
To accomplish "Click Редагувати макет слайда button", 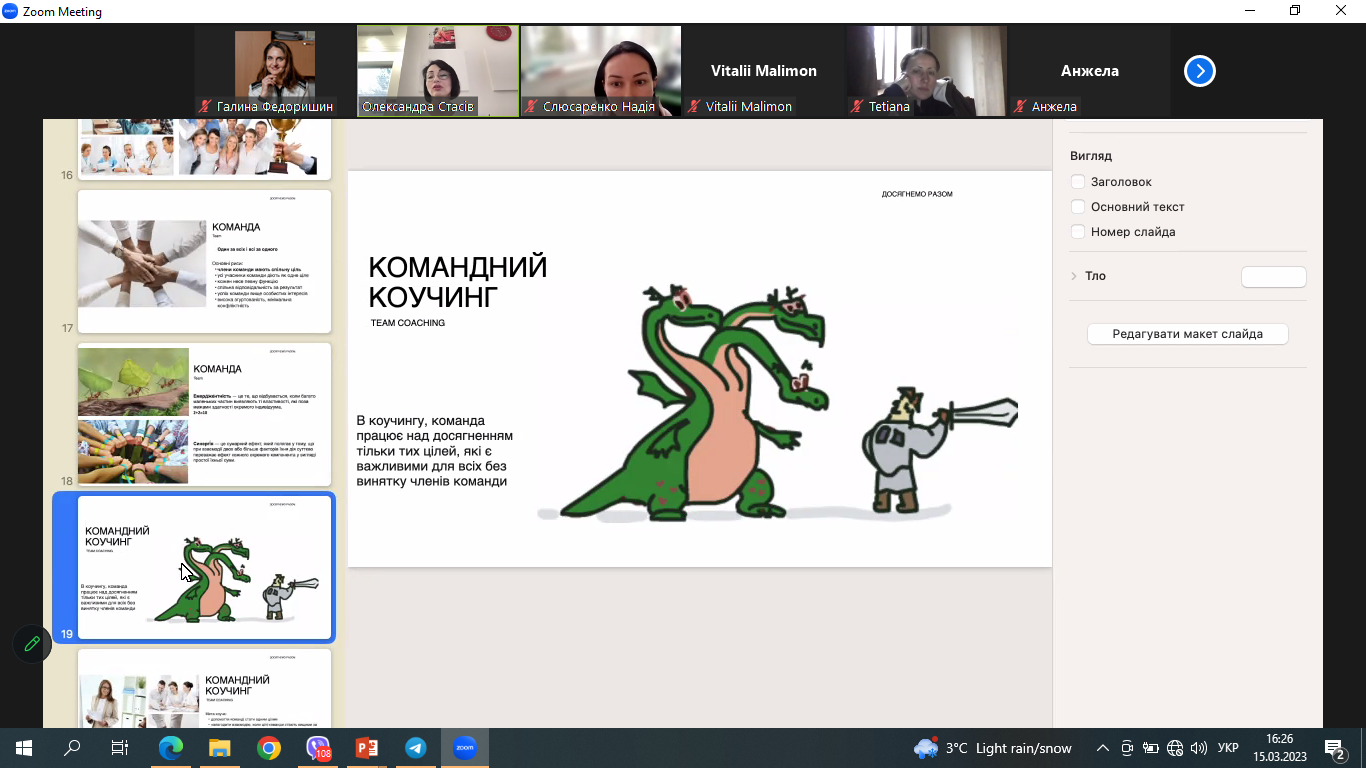I will click(x=1187, y=334).
